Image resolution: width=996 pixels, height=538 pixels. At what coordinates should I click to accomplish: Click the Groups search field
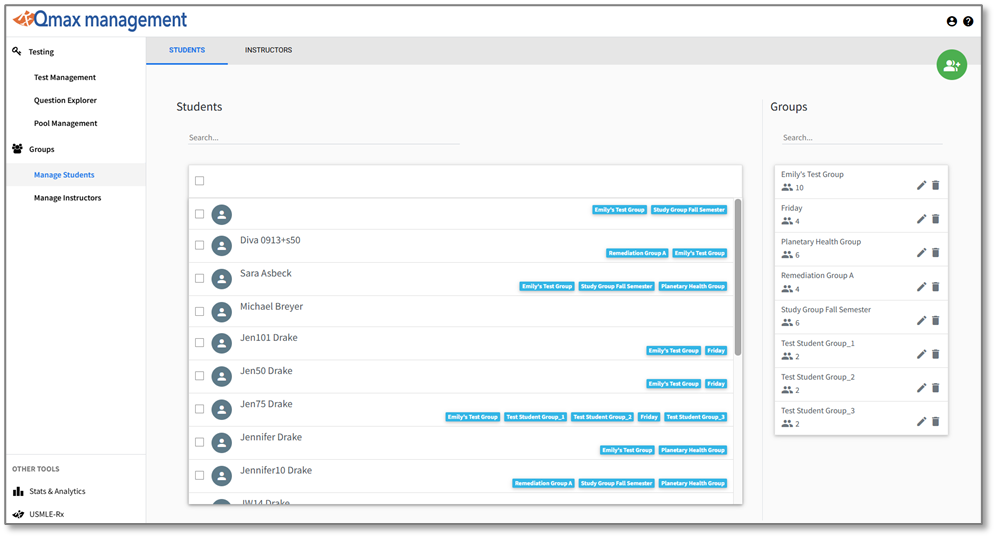(861, 138)
